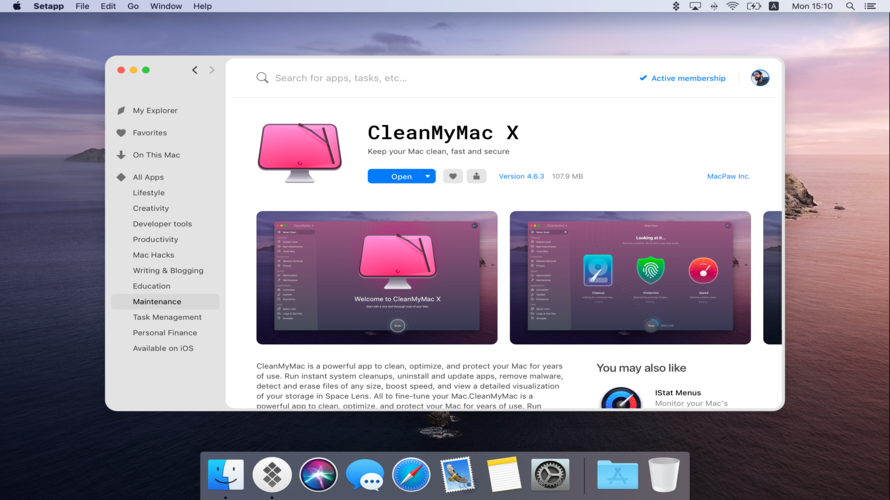Click the Mon 15:10 clock
Viewport: 890px width, 500px height.
(x=812, y=6)
